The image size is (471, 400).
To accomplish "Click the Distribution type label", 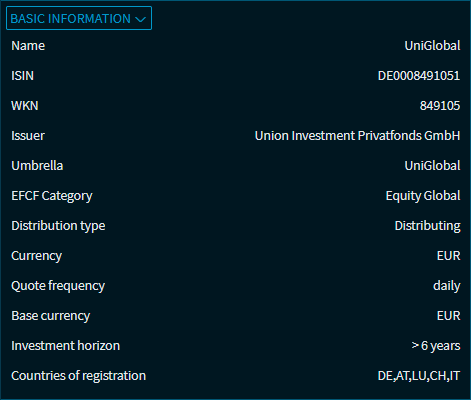I will click(58, 226).
